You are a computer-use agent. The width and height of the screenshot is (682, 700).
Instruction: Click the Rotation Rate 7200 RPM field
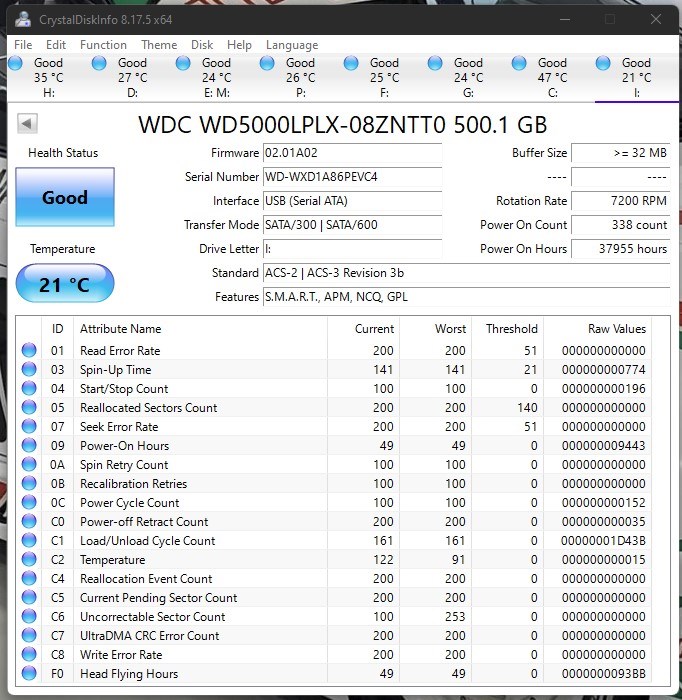[620, 201]
